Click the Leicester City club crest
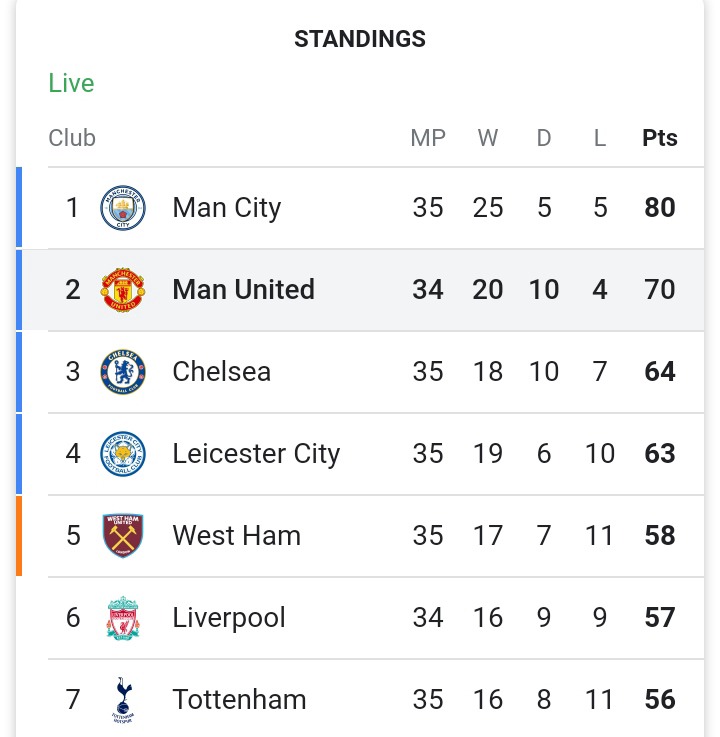Image resolution: width=720 pixels, height=737 pixels. pyautogui.click(x=123, y=454)
